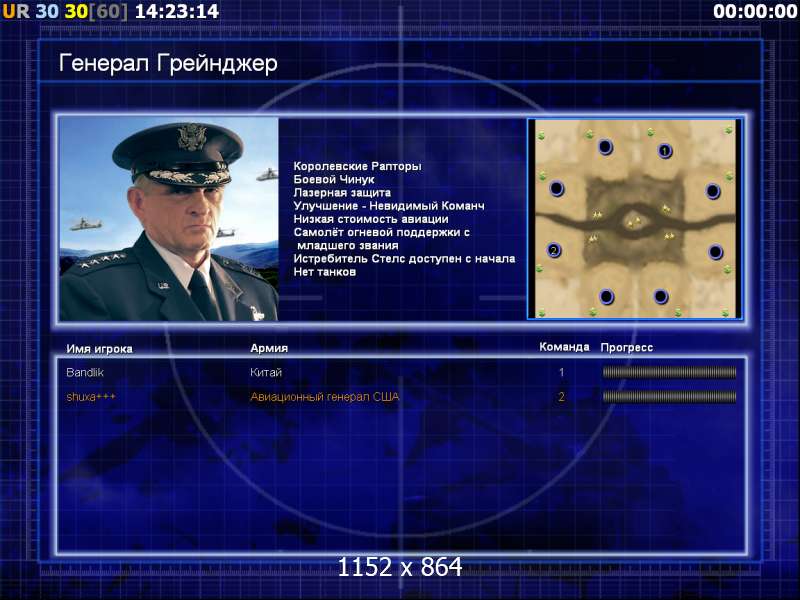800x600 pixels.
Task: Click the Bandiik loading progress bar
Action: coord(669,372)
